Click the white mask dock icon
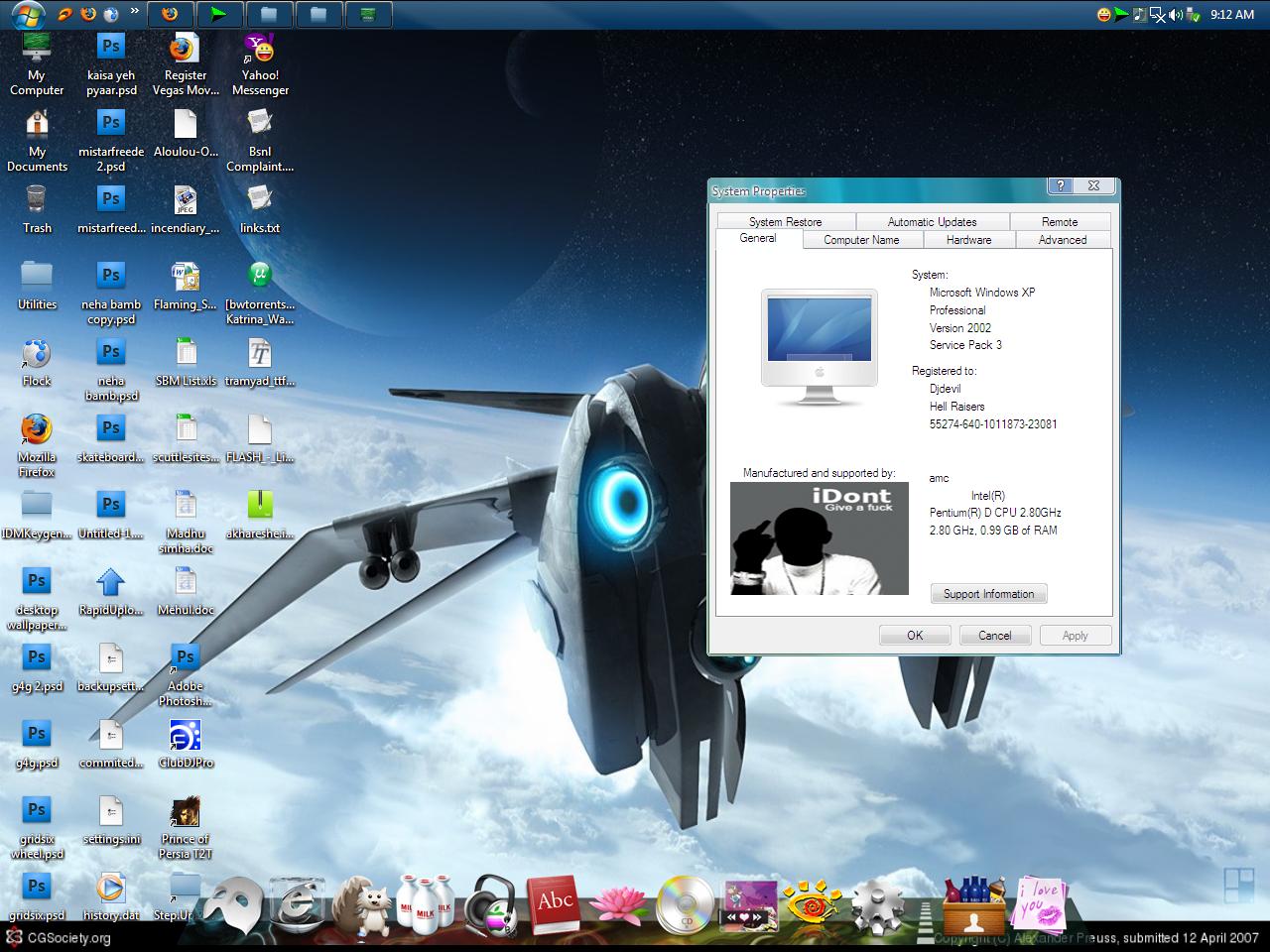 [x=233, y=902]
